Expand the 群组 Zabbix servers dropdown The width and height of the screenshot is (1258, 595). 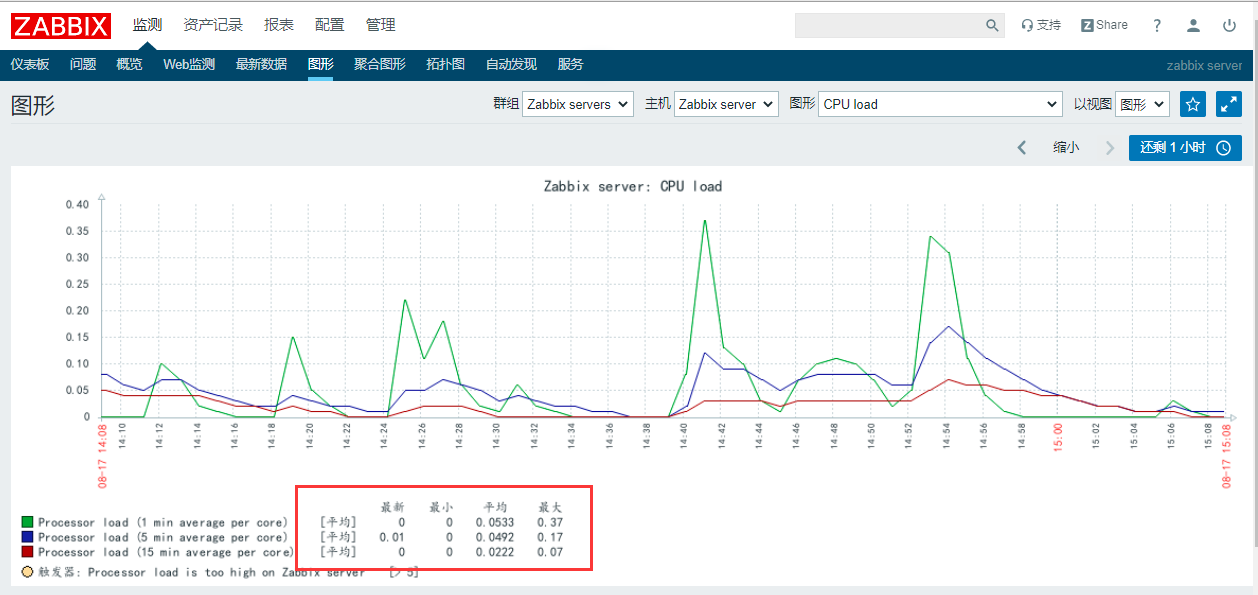[578, 104]
